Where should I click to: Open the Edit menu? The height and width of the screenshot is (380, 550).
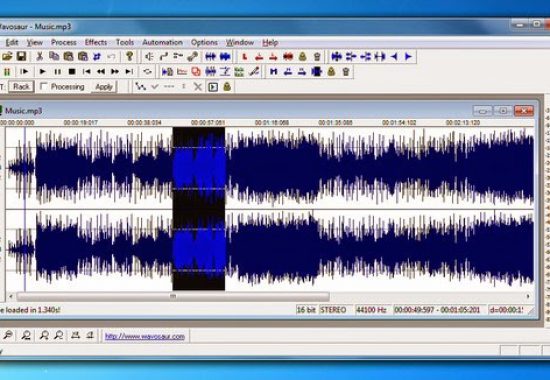tap(12, 42)
